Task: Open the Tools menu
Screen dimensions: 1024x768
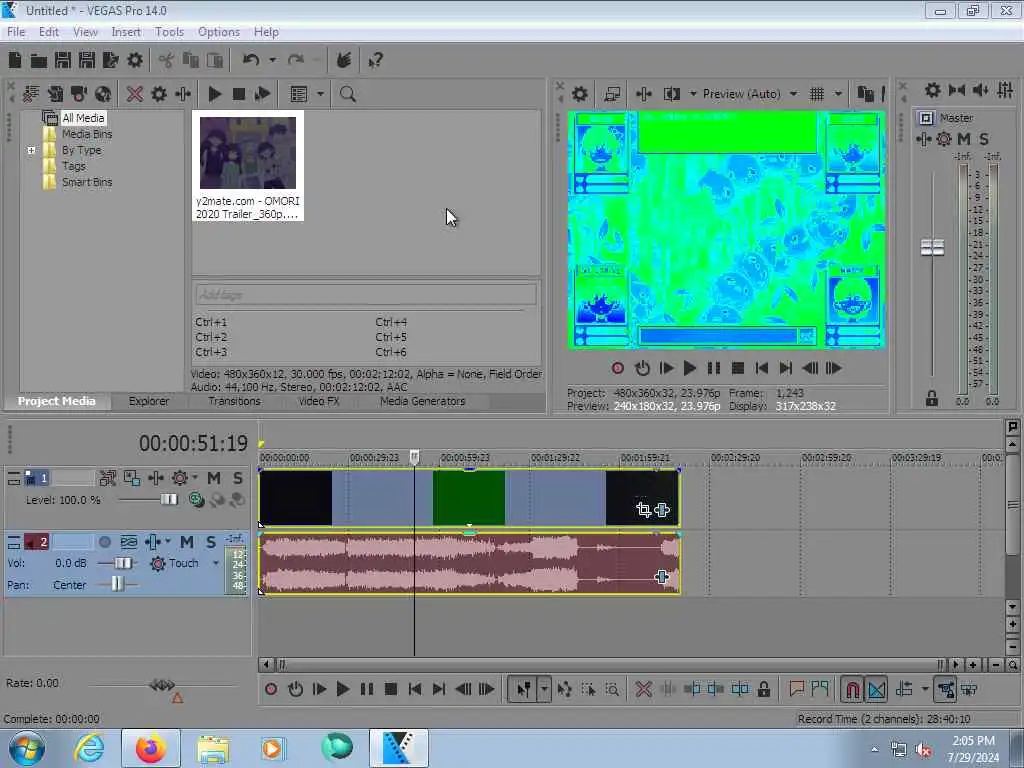Action: tap(169, 32)
